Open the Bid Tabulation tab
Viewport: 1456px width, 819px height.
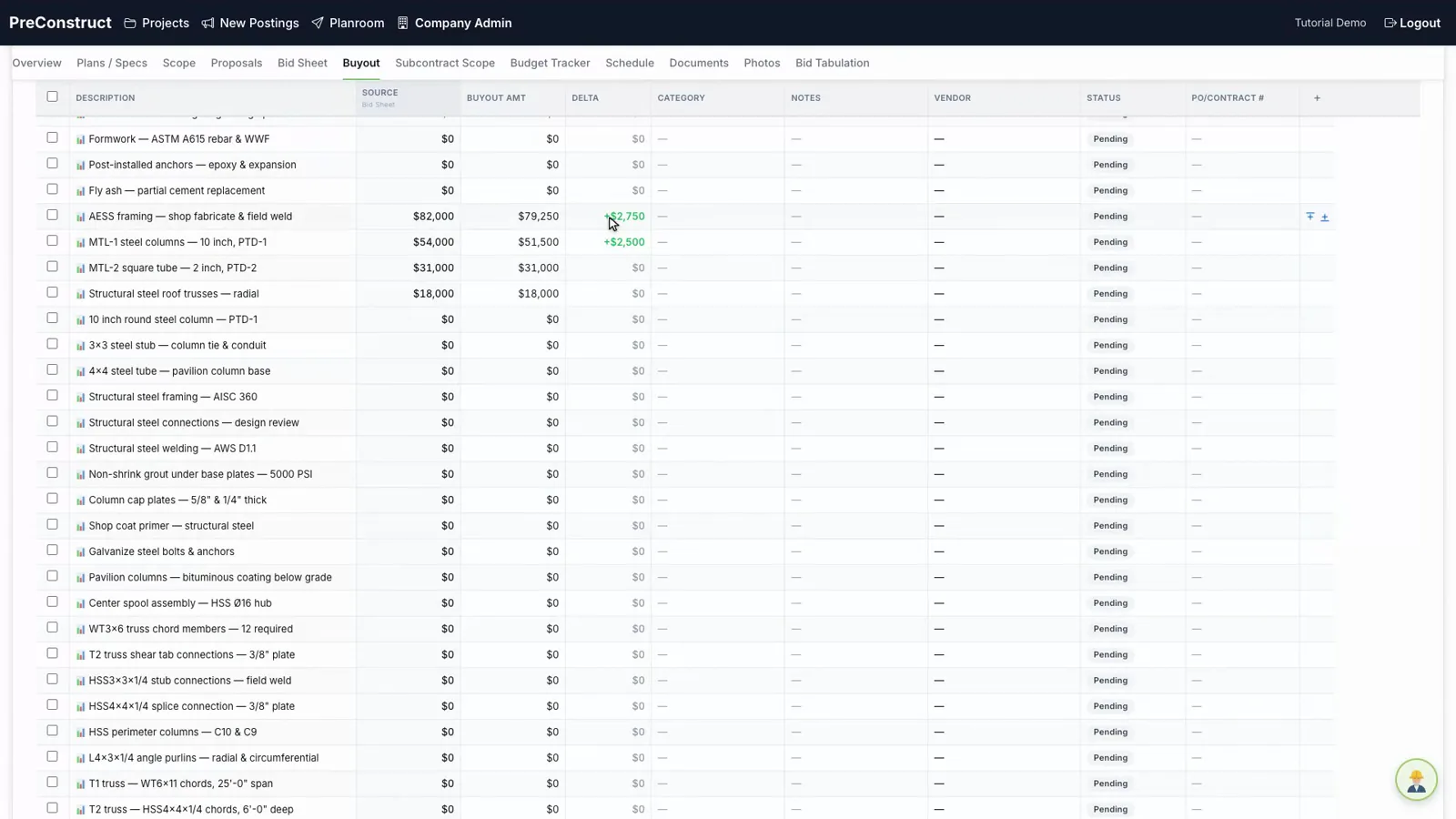click(833, 63)
